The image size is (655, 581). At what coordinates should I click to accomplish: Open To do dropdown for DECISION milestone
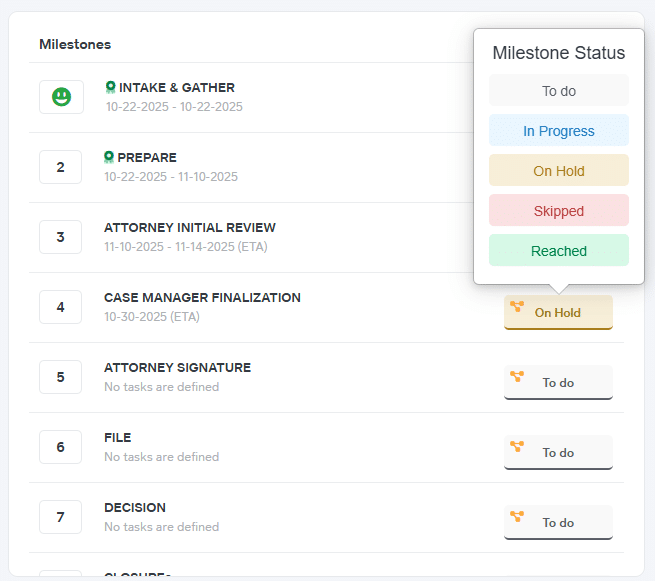[x=558, y=523]
